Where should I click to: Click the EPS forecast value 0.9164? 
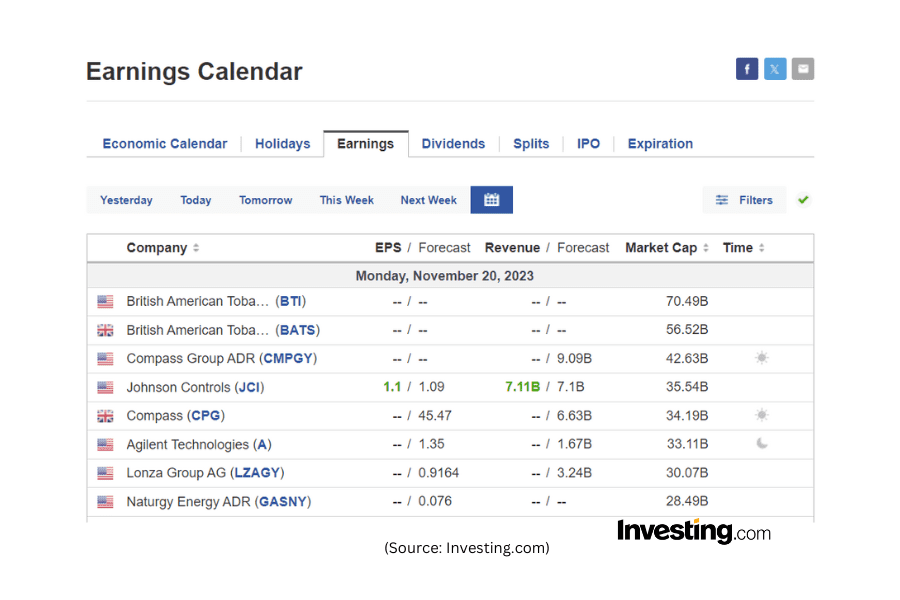pyautogui.click(x=439, y=473)
